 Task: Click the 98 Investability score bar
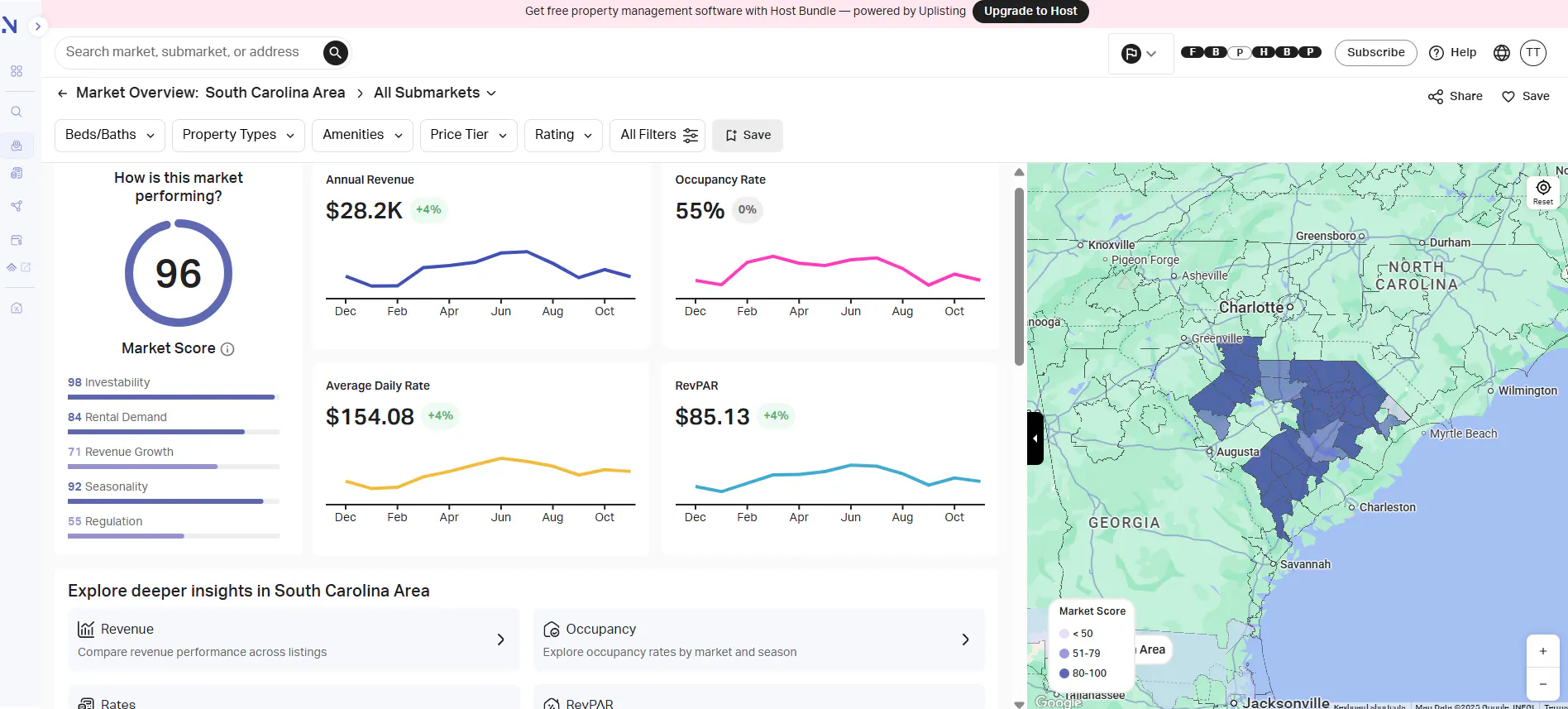(x=174, y=397)
